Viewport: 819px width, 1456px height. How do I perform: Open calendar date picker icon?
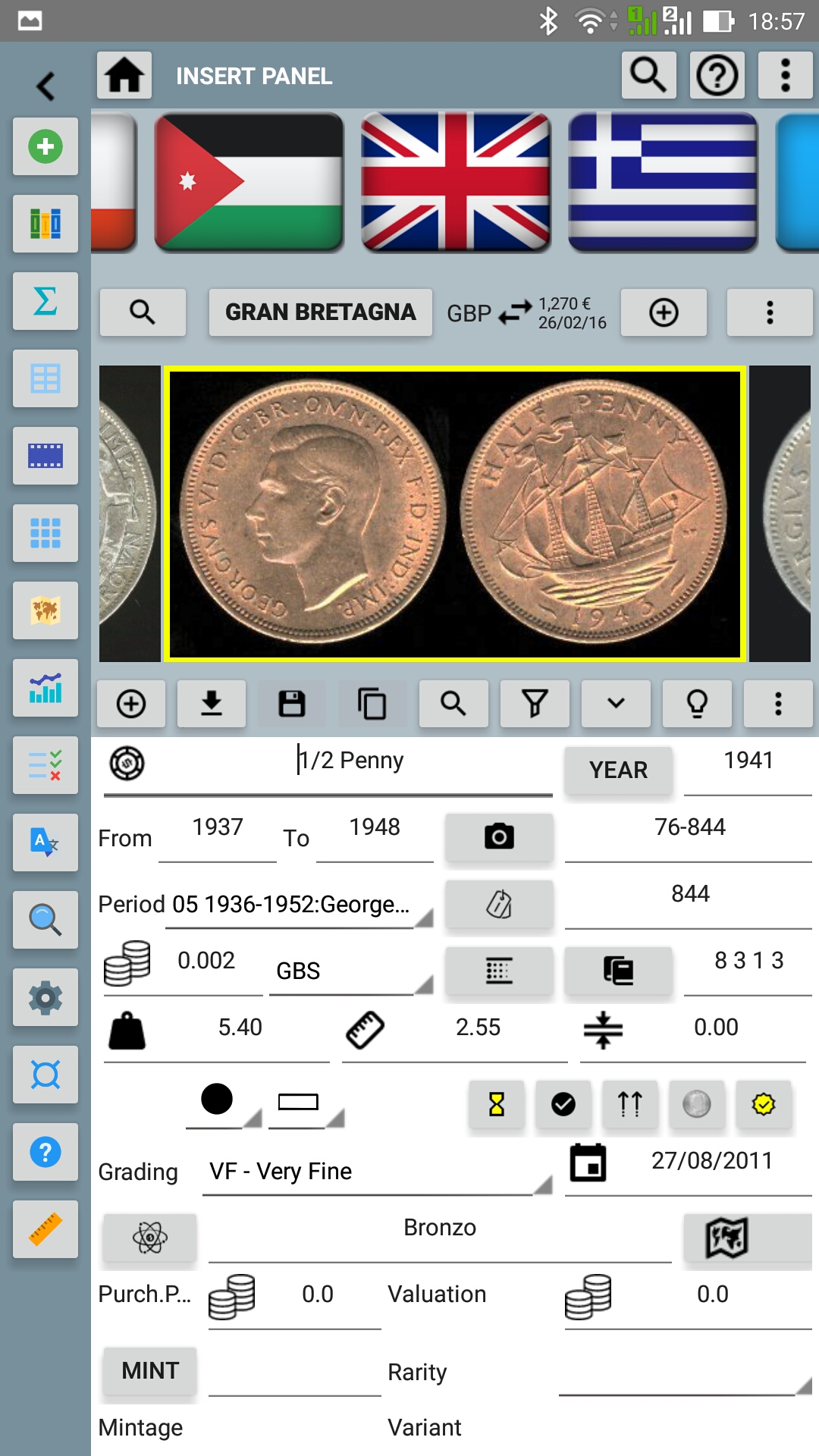click(588, 1163)
